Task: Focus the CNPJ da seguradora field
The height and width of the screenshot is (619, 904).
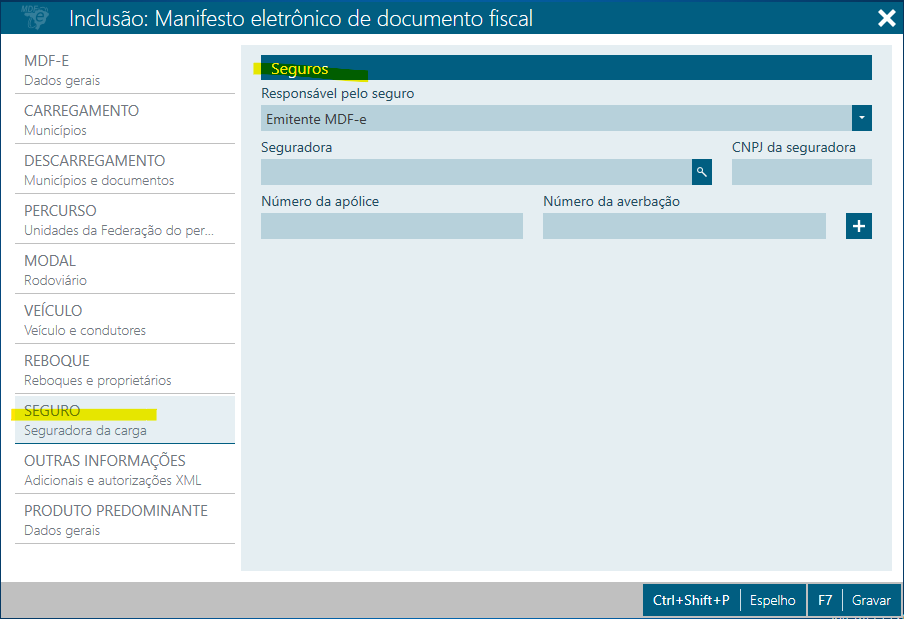Action: coord(801,172)
